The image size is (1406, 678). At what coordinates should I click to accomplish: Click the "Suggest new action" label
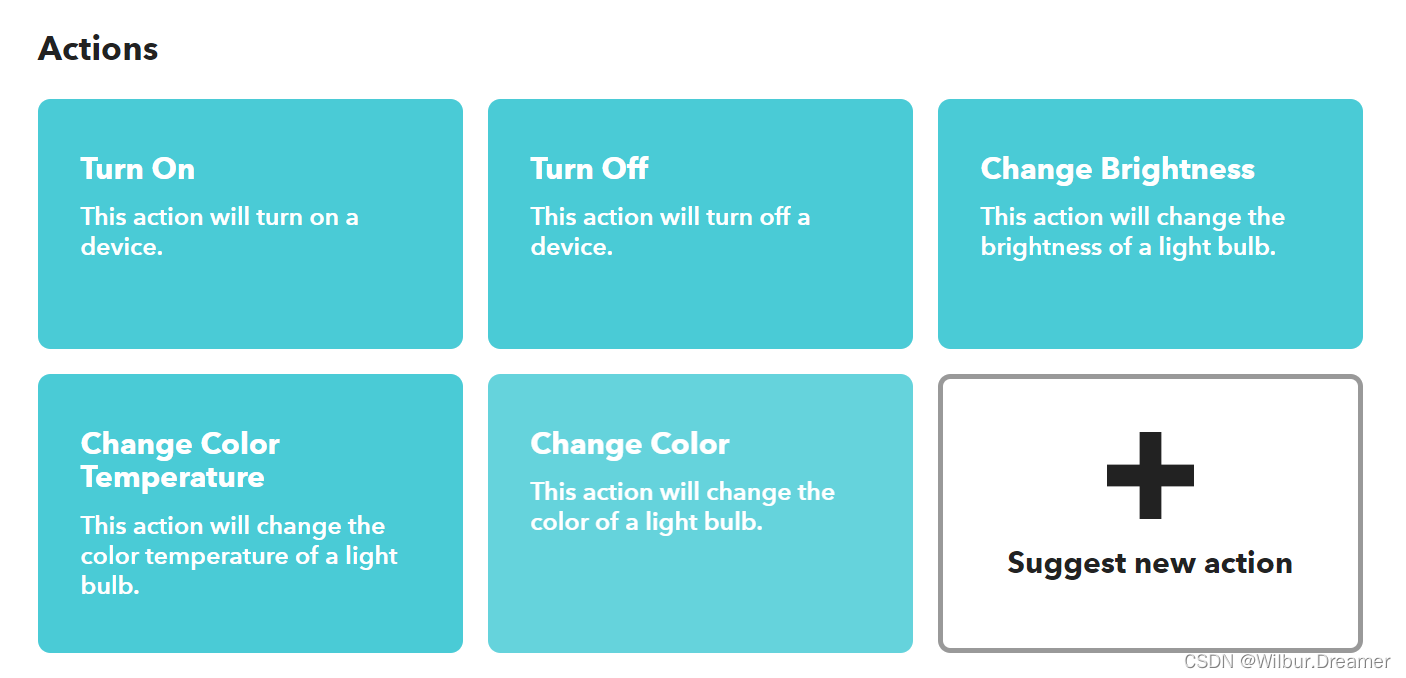pos(1150,563)
